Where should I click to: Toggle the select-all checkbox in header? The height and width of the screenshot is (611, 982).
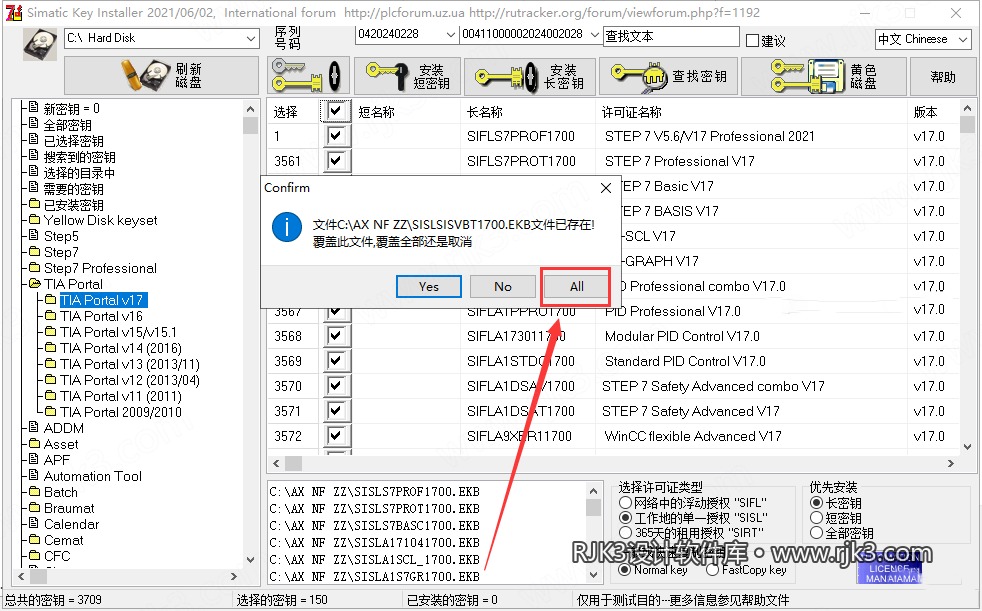(336, 111)
